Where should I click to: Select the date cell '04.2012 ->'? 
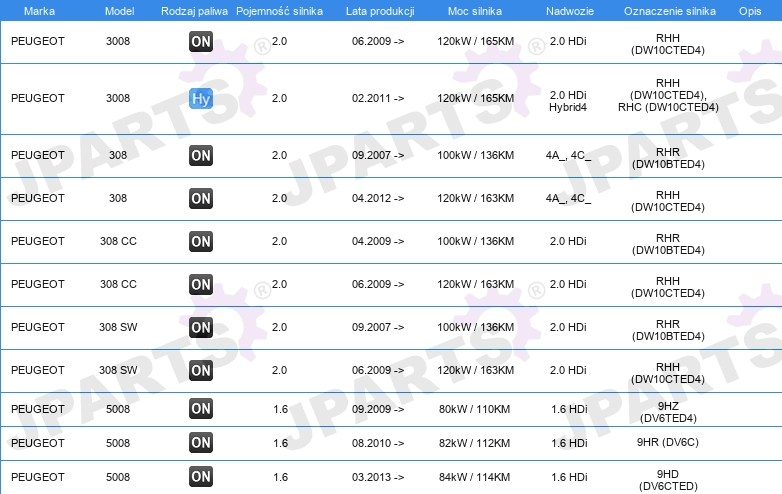pyautogui.click(x=378, y=198)
